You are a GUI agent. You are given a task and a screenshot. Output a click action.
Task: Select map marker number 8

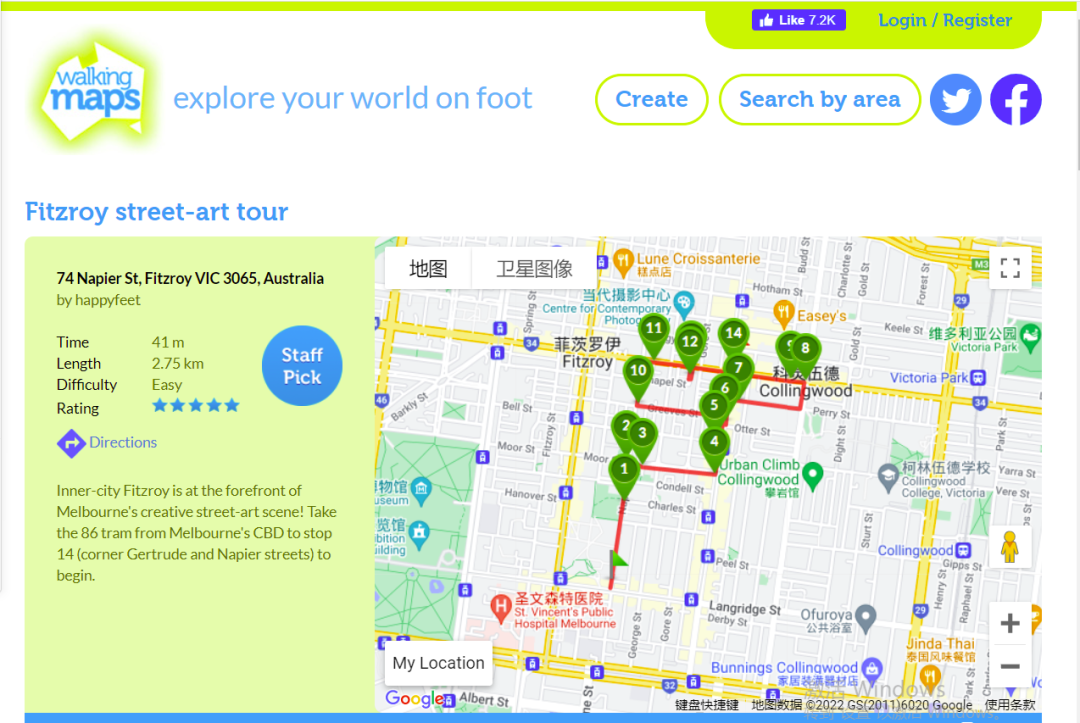805,353
